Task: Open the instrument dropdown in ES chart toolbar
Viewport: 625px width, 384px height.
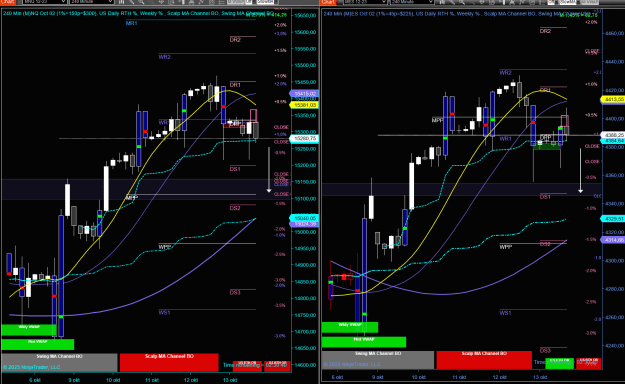Action: click(x=365, y=2)
